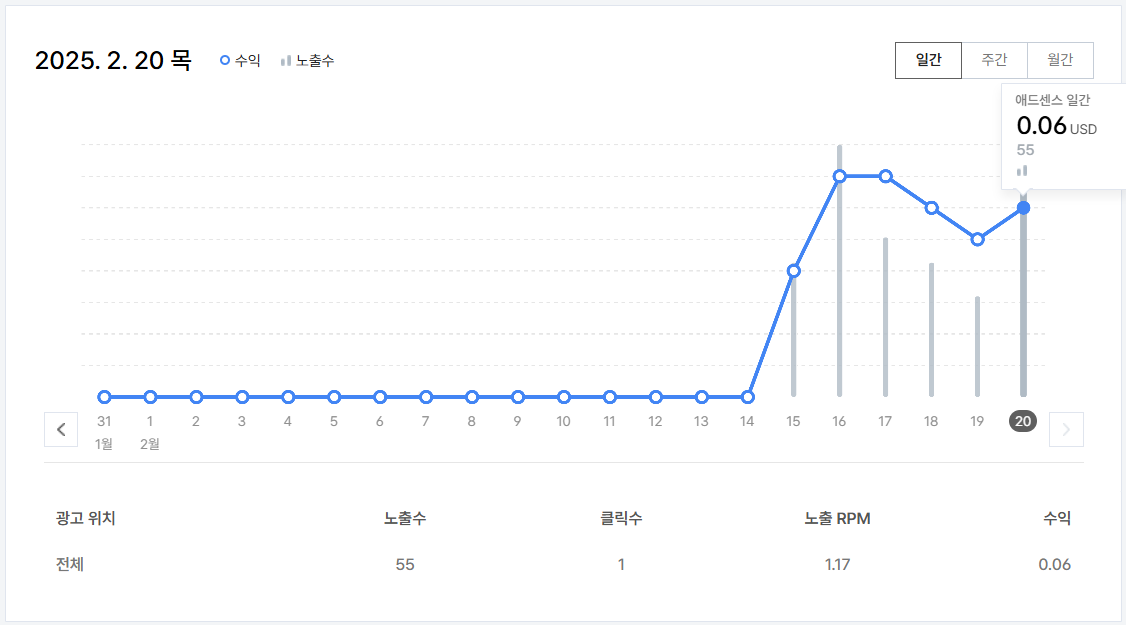Select the 일간 daily tab
This screenshot has width=1126, height=625.
click(x=928, y=60)
